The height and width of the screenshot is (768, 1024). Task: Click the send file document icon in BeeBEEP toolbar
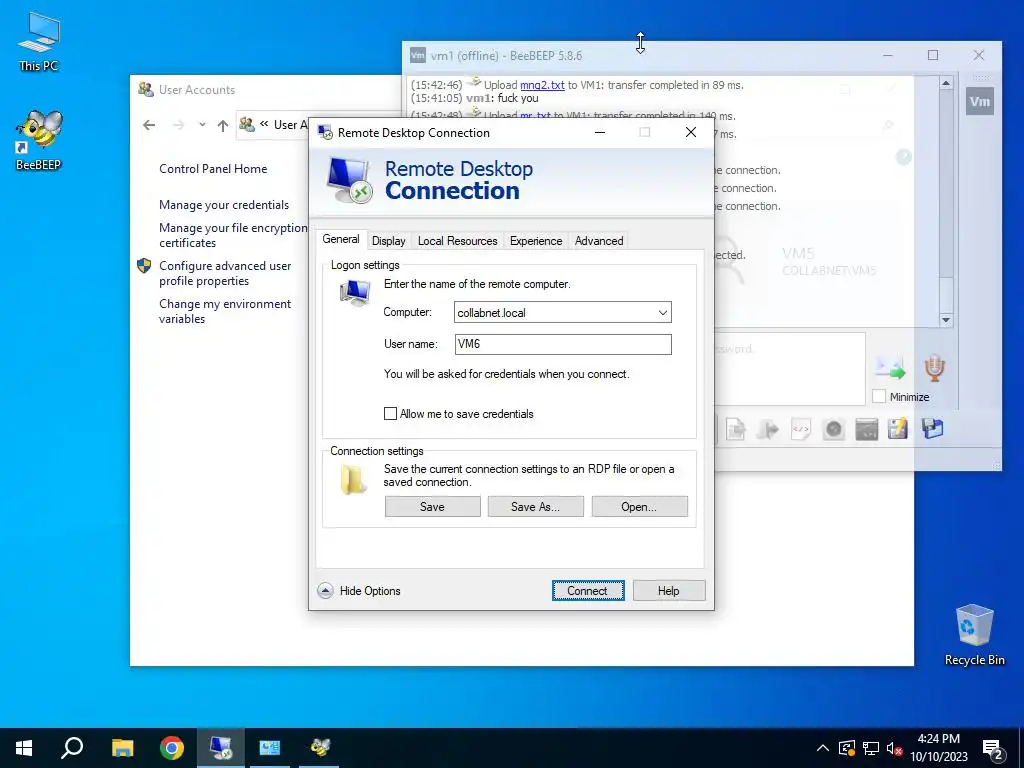click(x=736, y=429)
